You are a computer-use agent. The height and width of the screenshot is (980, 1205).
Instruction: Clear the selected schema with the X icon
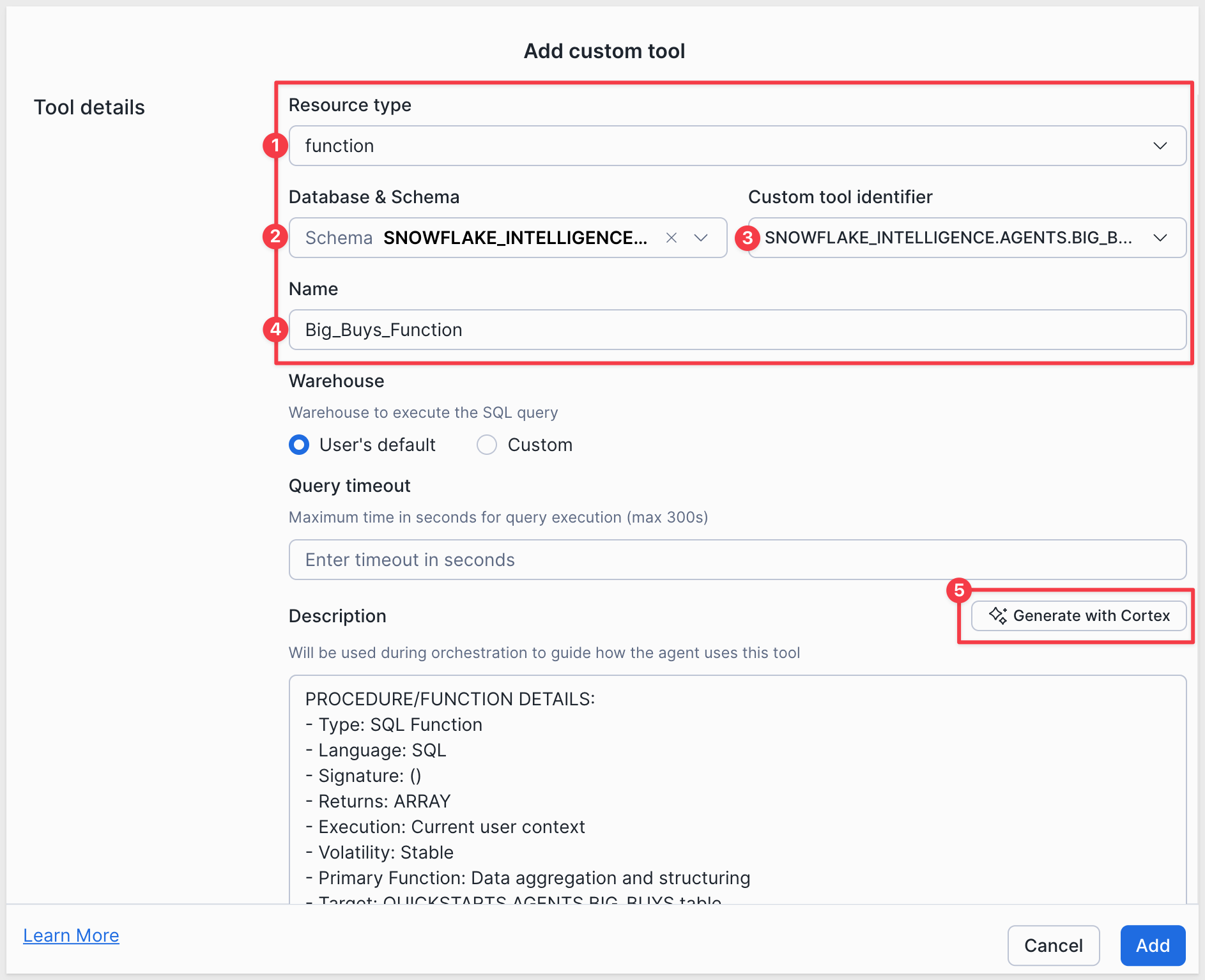[x=671, y=238]
